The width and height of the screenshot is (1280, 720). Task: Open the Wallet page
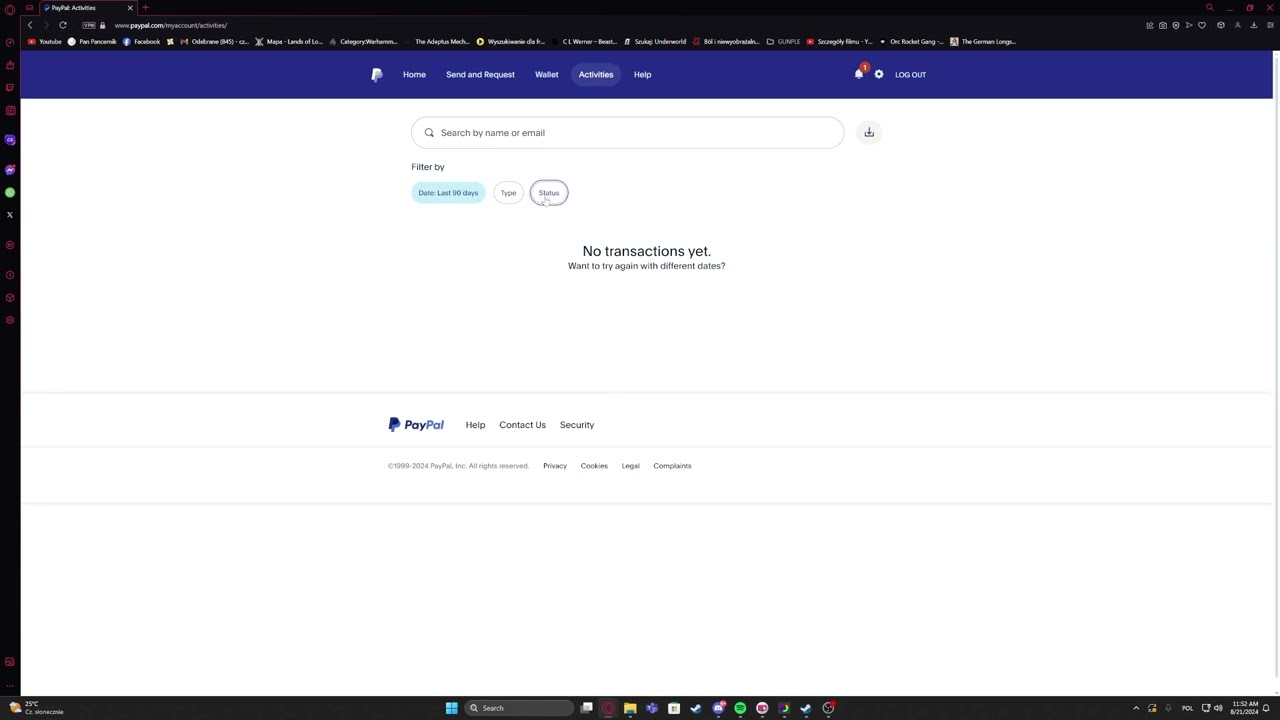[x=546, y=74]
